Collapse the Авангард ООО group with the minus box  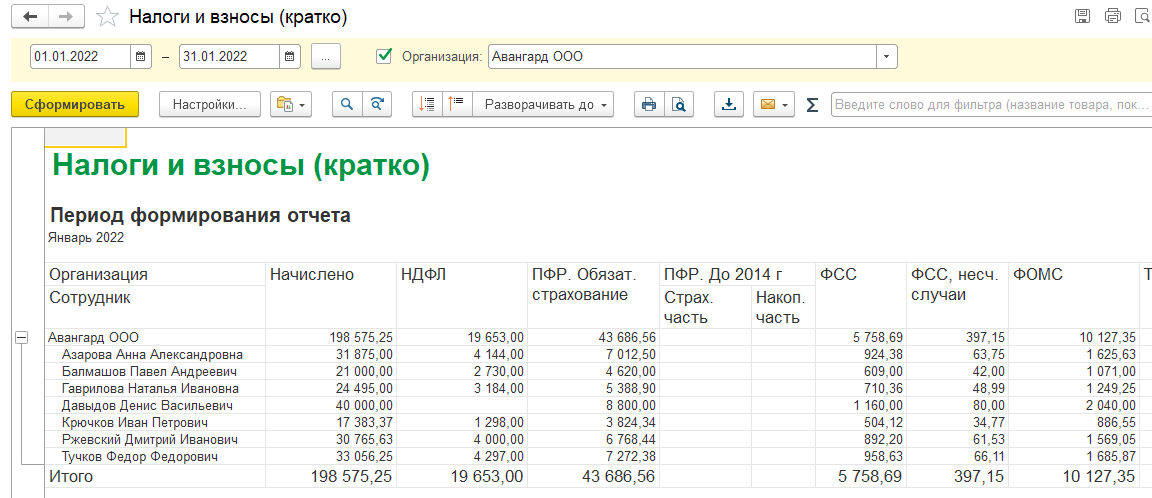point(21,337)
